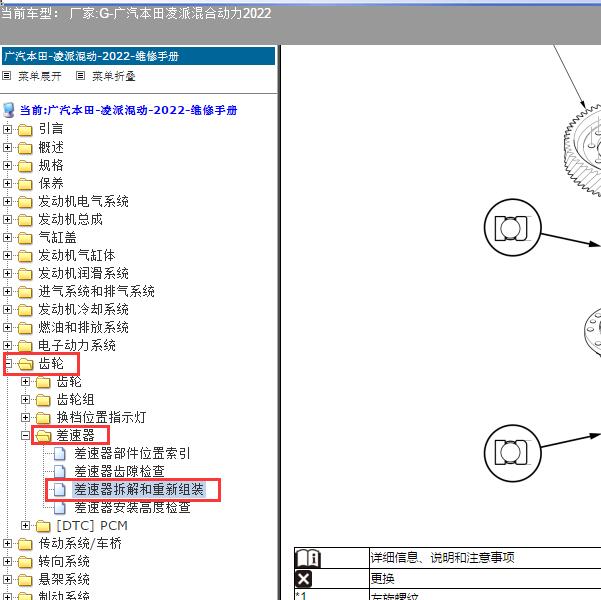The image size is (601, 600).
Task: Click the folder icon for 发动机气缸体
Action: tap(25, 256)
